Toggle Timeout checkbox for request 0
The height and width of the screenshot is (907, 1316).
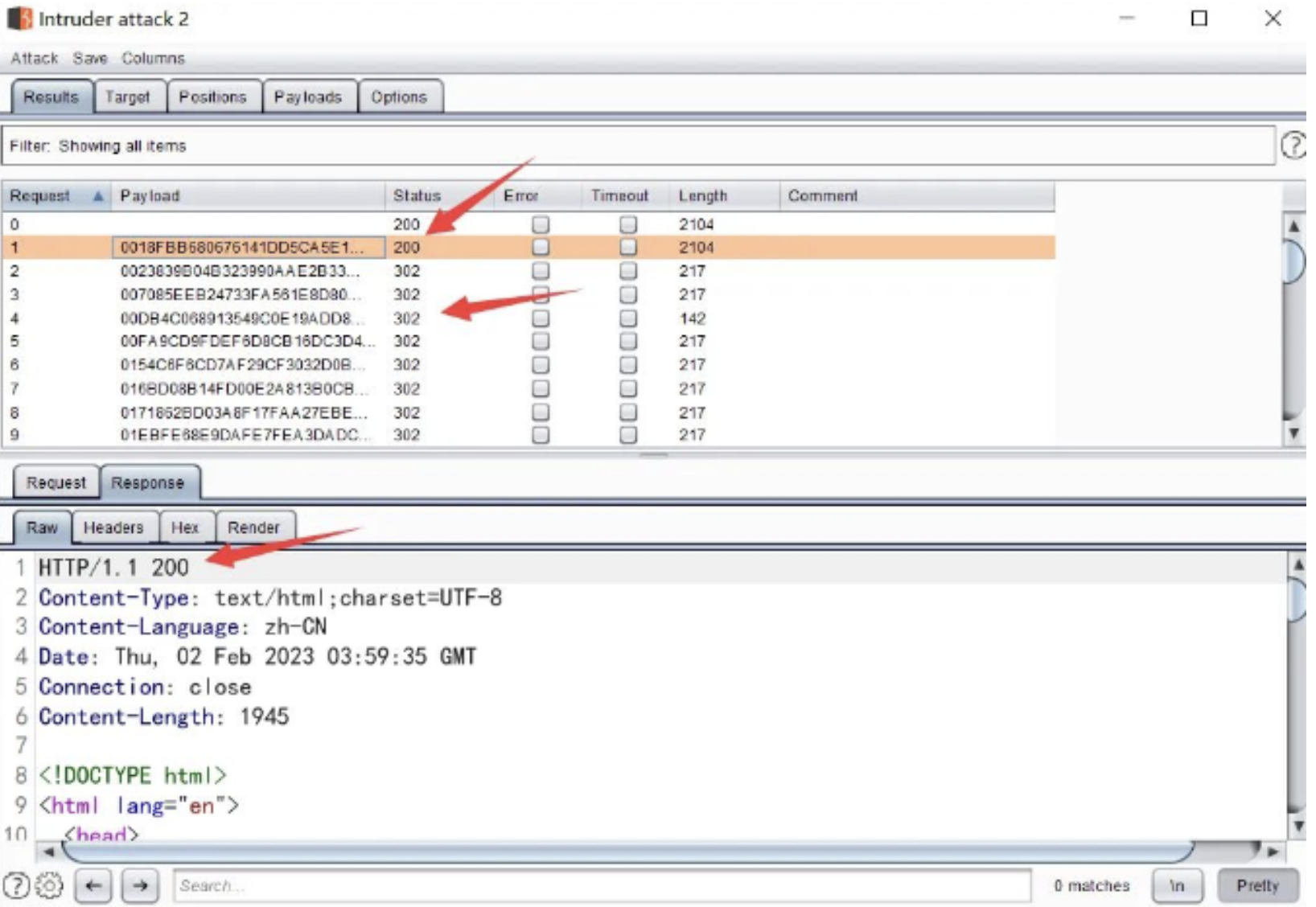[x=628, y=224]
